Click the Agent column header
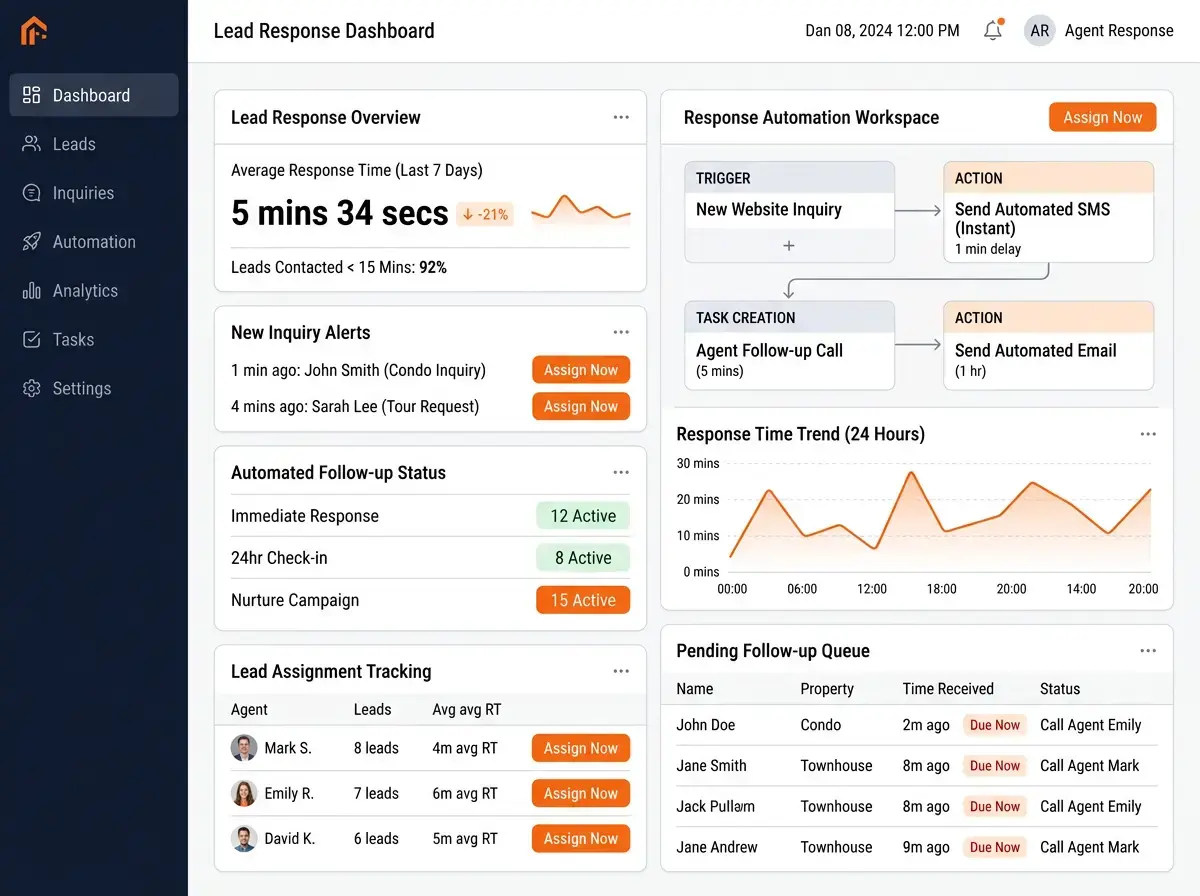Screen dimensions: 1200x896 (x=249, y=710)
